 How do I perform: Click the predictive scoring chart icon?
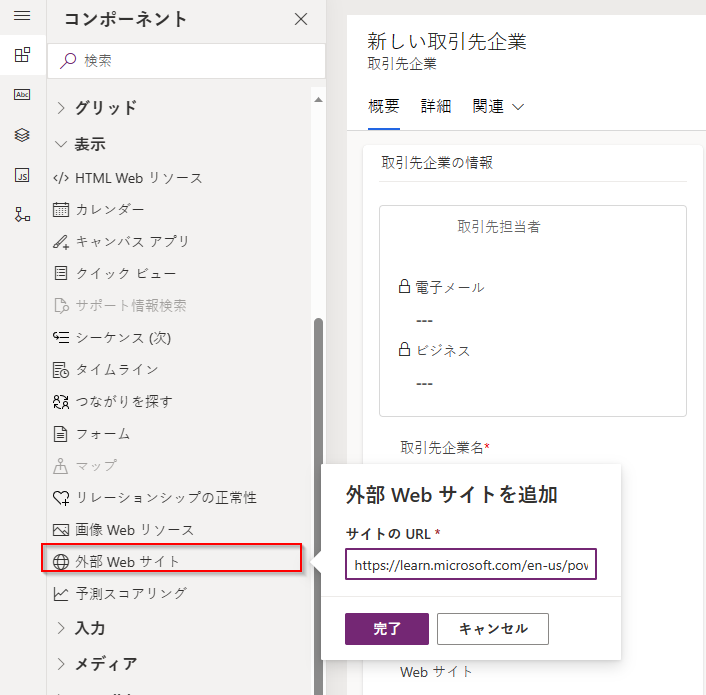click(x=61, y=594)
